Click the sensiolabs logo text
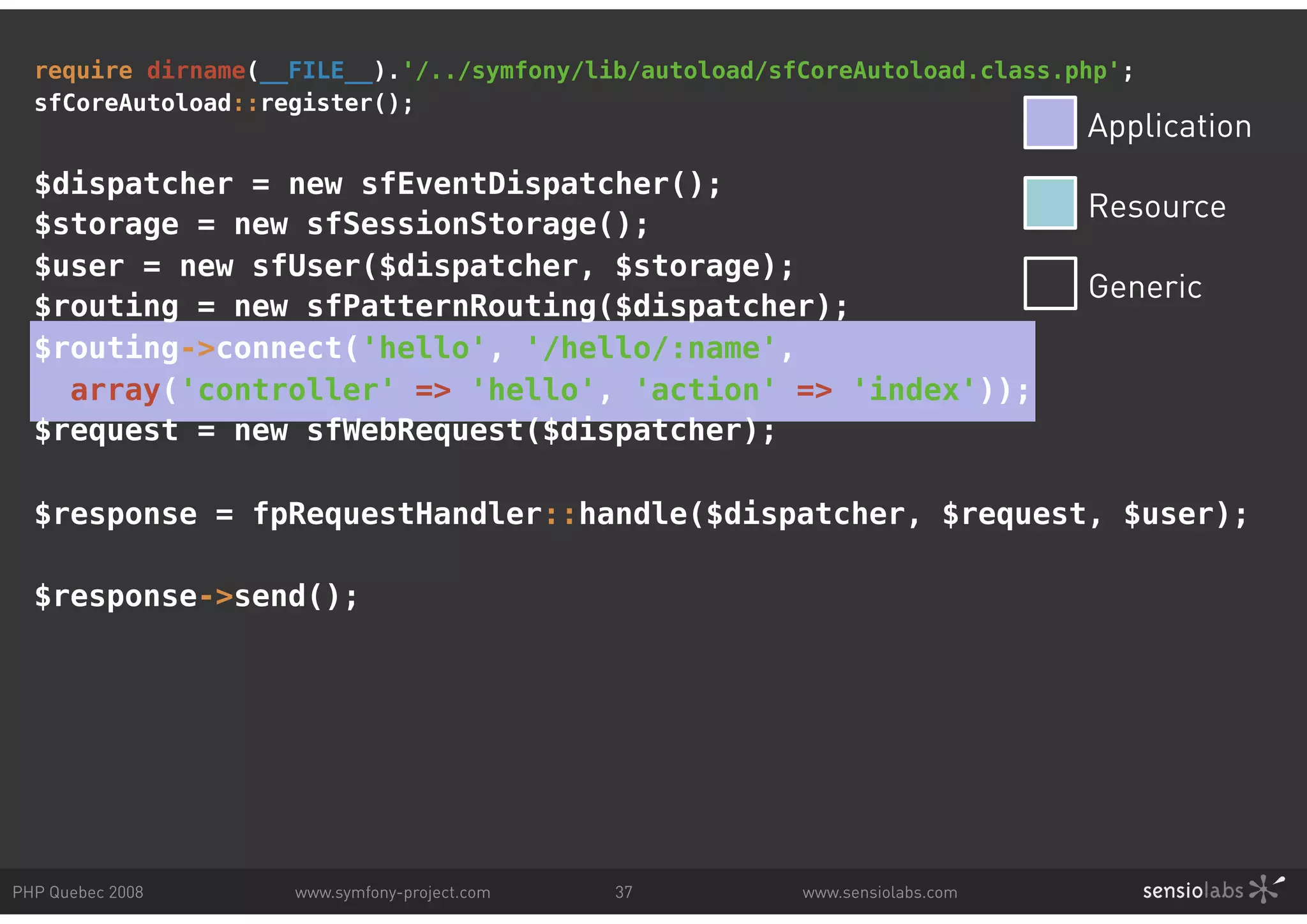The width and height of the screenshot is (1307, 924). click(1192, 891)
